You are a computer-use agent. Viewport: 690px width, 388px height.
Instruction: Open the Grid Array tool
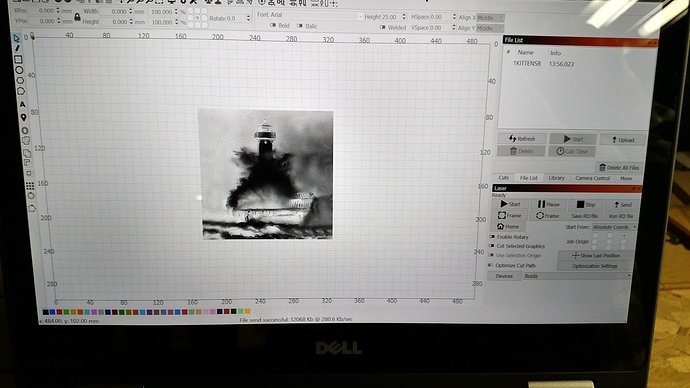click(x=30, y=186)
